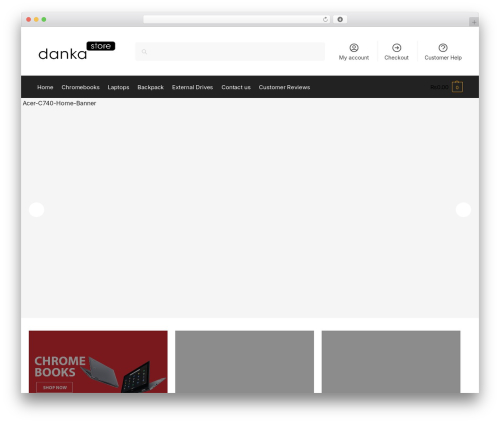
Task: Open the Contact us page
Action: pyautogui.click(x=236, y=87)
